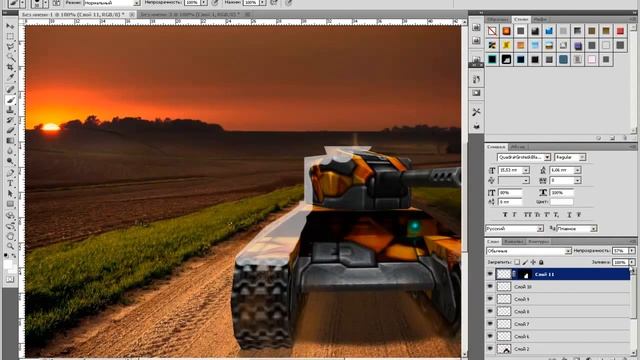Viewport: 640px width, 360px height.
Task: Toggle visibility of Слой 2
Action: (490, 349)
